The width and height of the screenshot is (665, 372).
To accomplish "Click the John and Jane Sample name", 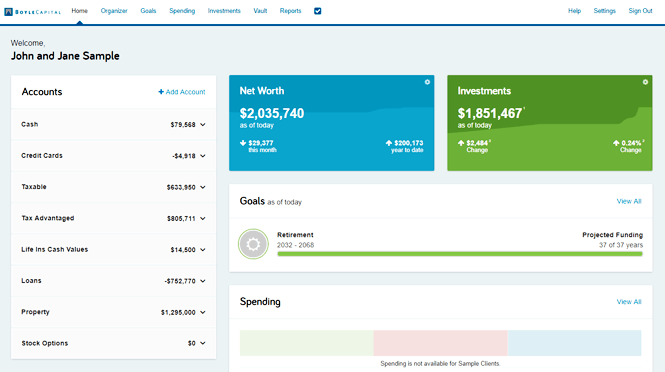I will [x=65, y=56].
